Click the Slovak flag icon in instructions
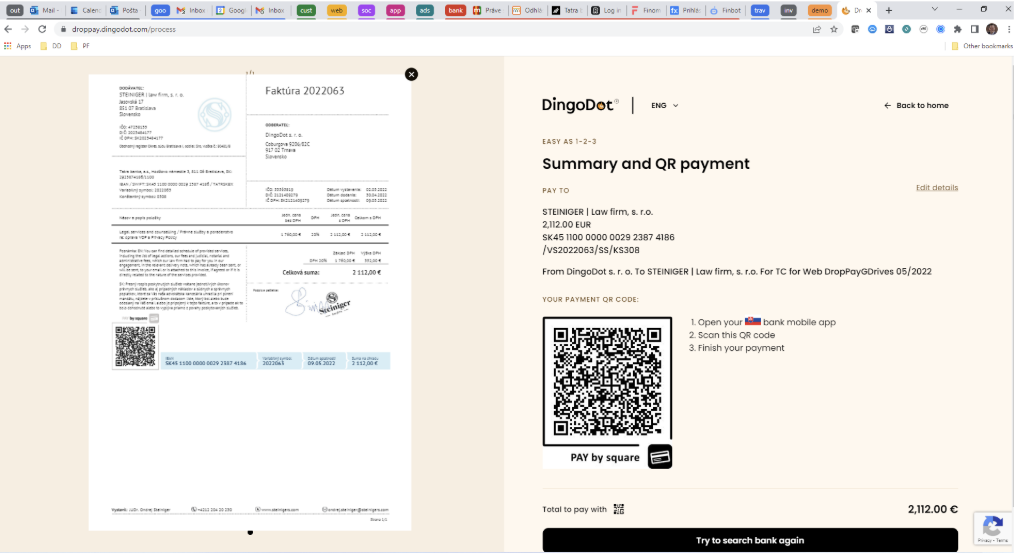 tap(753, 321)
